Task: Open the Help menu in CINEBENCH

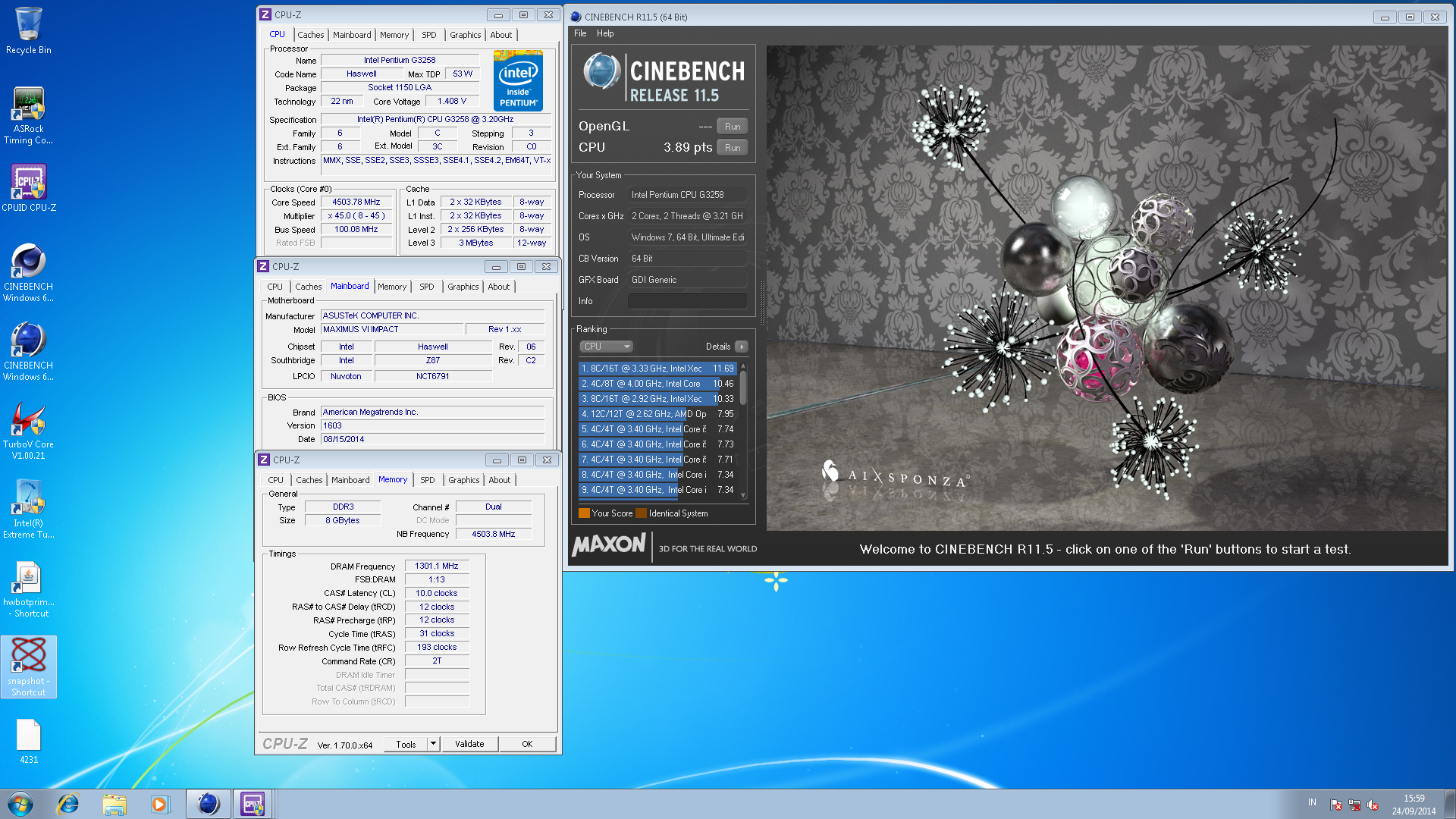Action: [x=605, y=33]
